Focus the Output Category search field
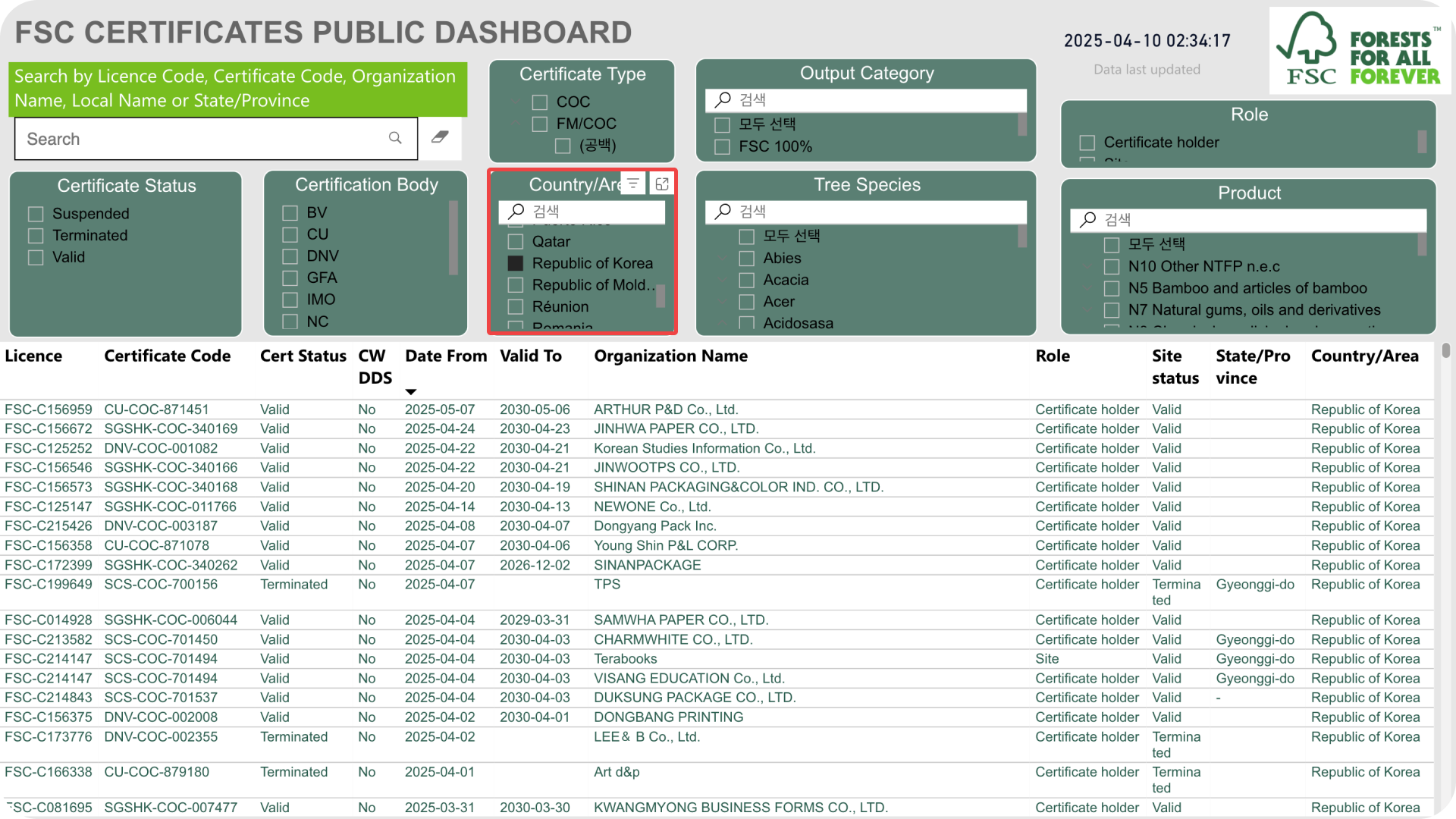The height and width of the screenshot is (819, 1456). 866,99
